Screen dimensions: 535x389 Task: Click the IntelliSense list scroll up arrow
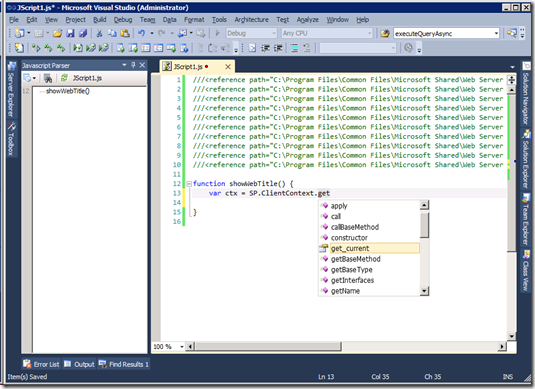pyautogui.click(x=424, y=205)
